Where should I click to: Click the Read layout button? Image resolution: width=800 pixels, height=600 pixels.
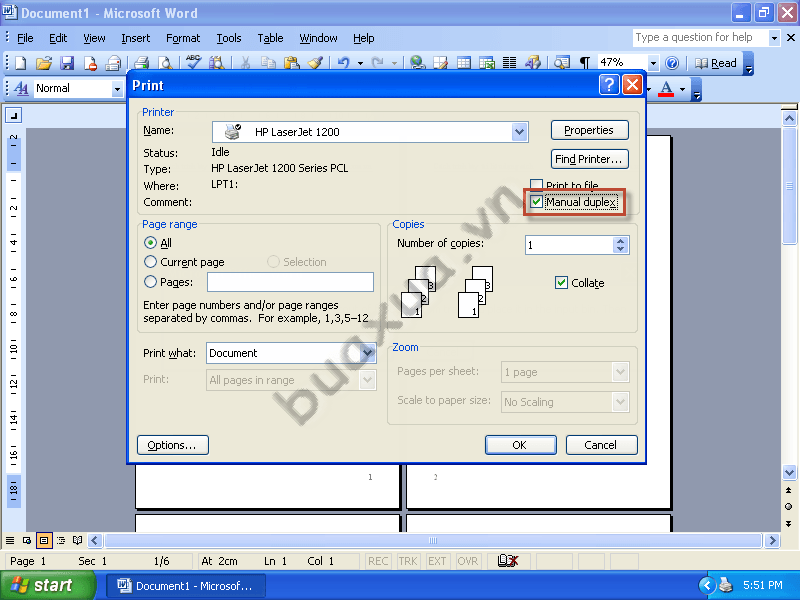(x=716, y=63)
